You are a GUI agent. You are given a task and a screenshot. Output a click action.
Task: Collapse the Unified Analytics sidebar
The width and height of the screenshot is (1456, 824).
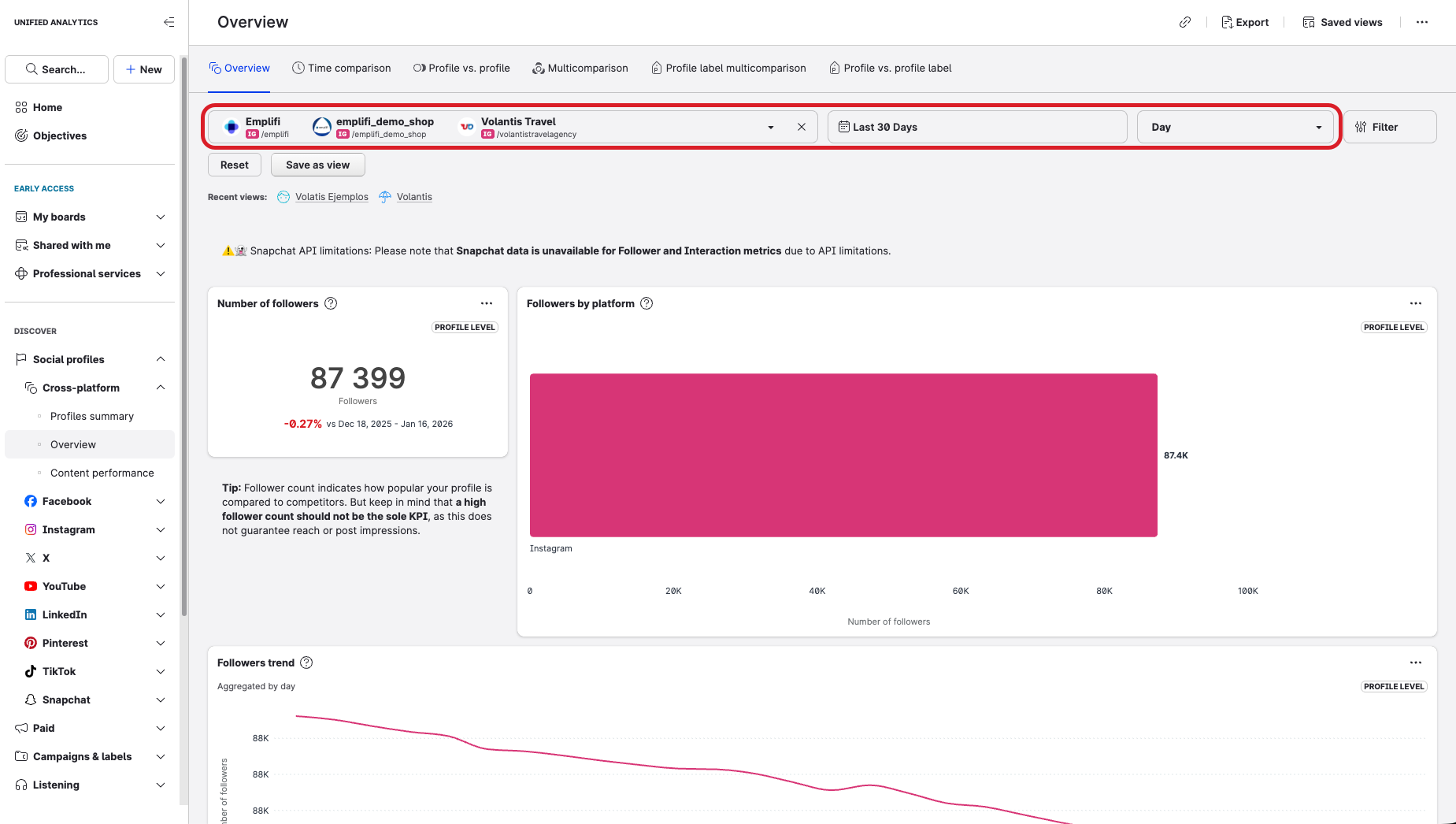coord(169,22)
